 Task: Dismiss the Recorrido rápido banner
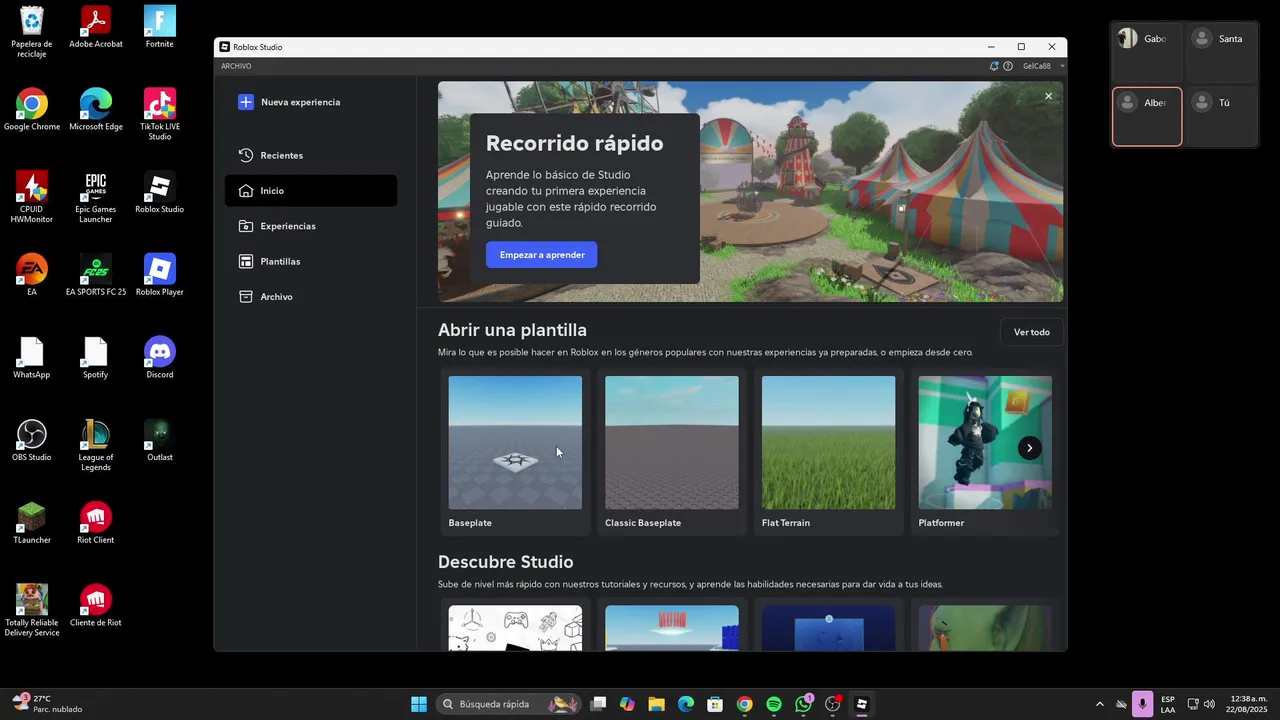click(x=1048, y=96)
